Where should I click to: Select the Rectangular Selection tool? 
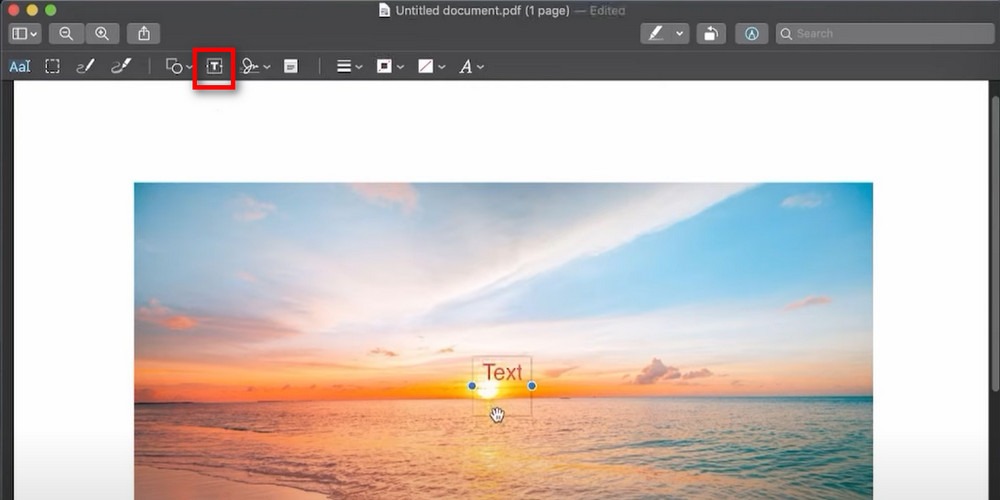[52, 66]
